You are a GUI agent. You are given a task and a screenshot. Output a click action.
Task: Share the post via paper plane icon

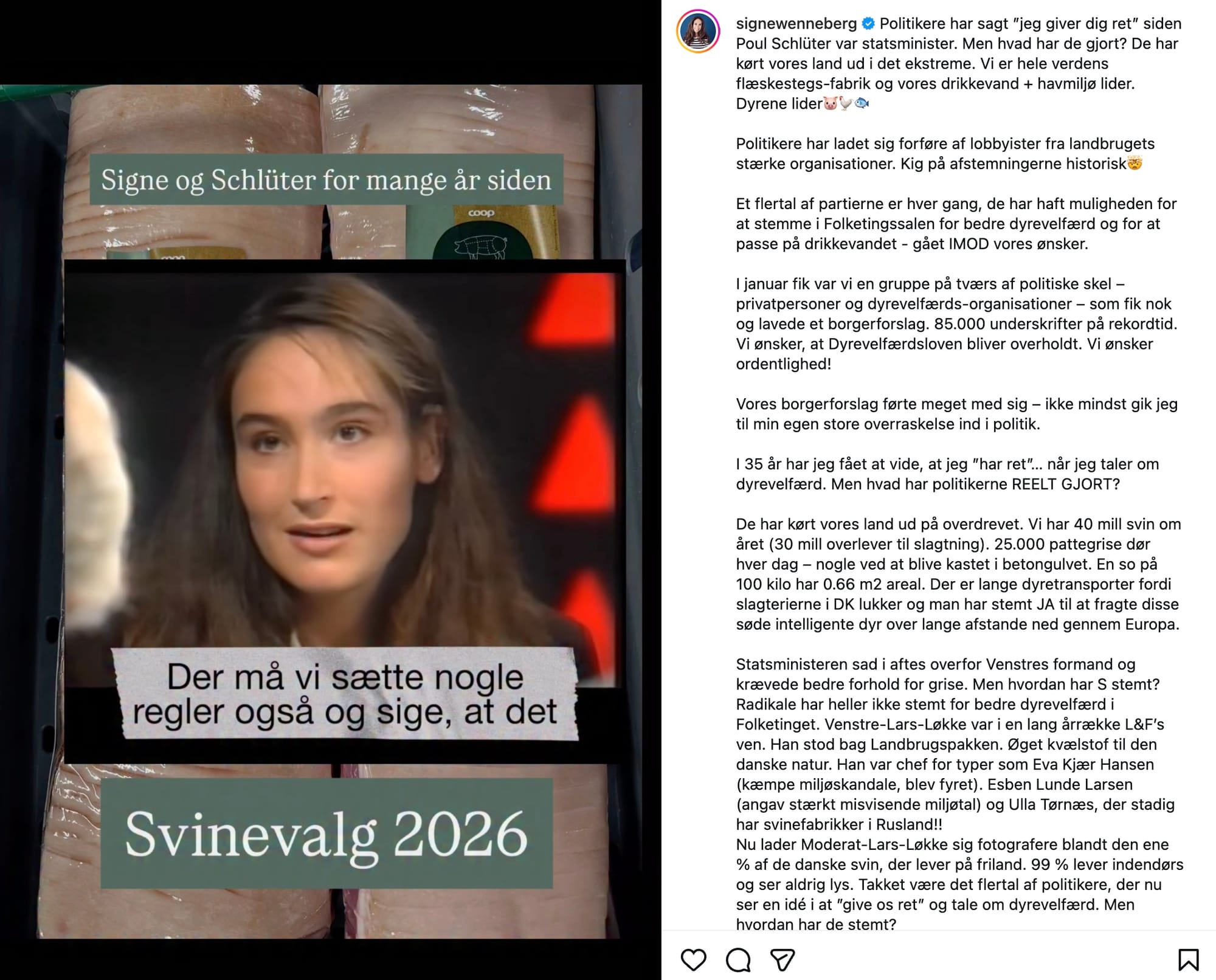click(782, 960)
